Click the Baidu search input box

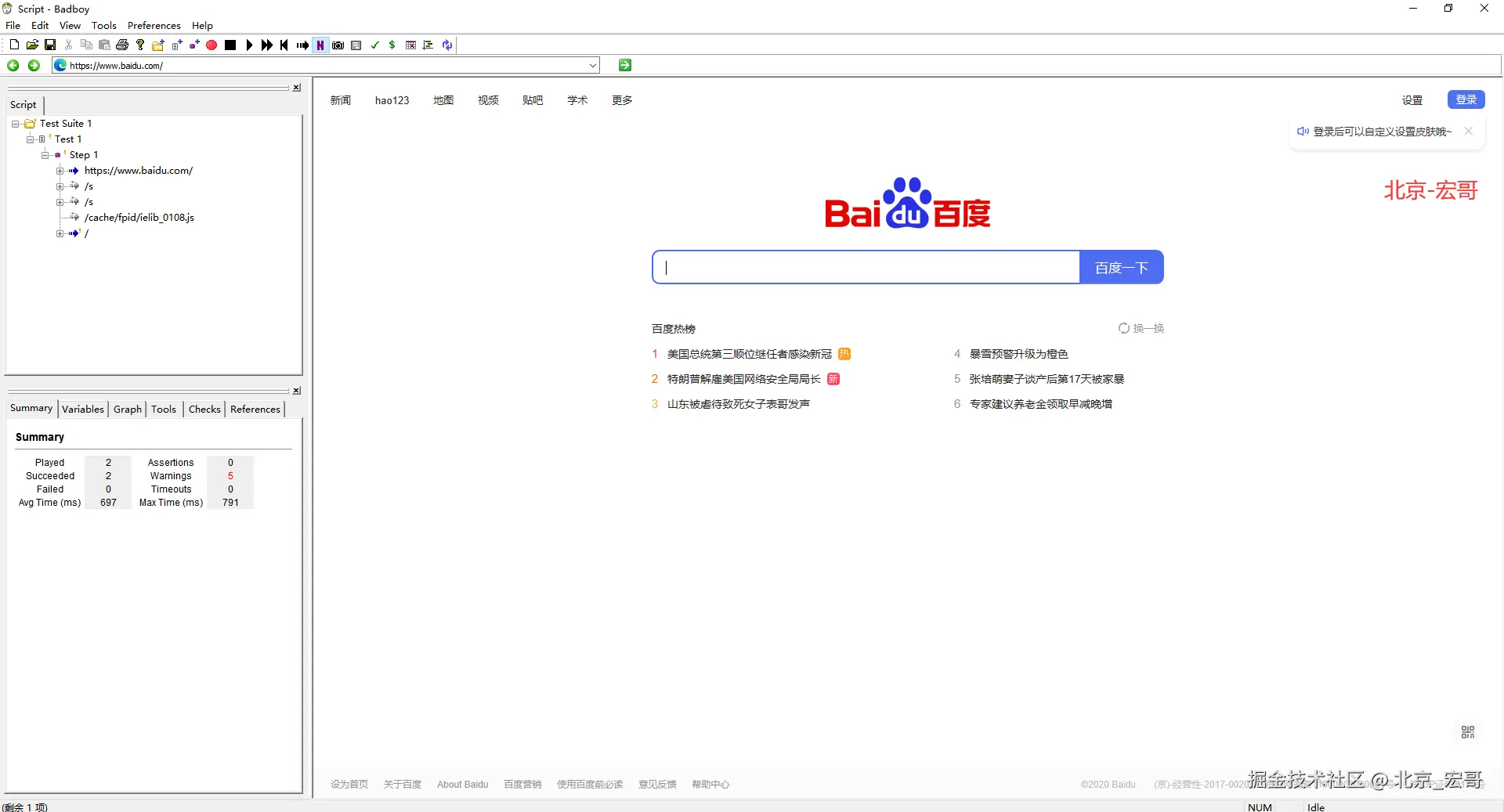coord(866,268)
